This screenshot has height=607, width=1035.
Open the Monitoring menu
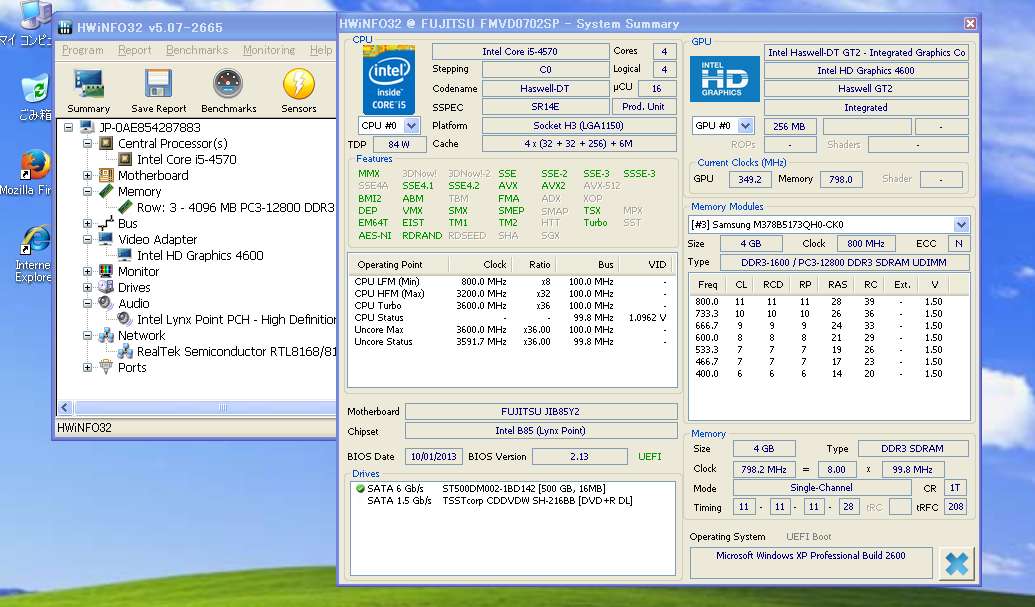[268, 50]
